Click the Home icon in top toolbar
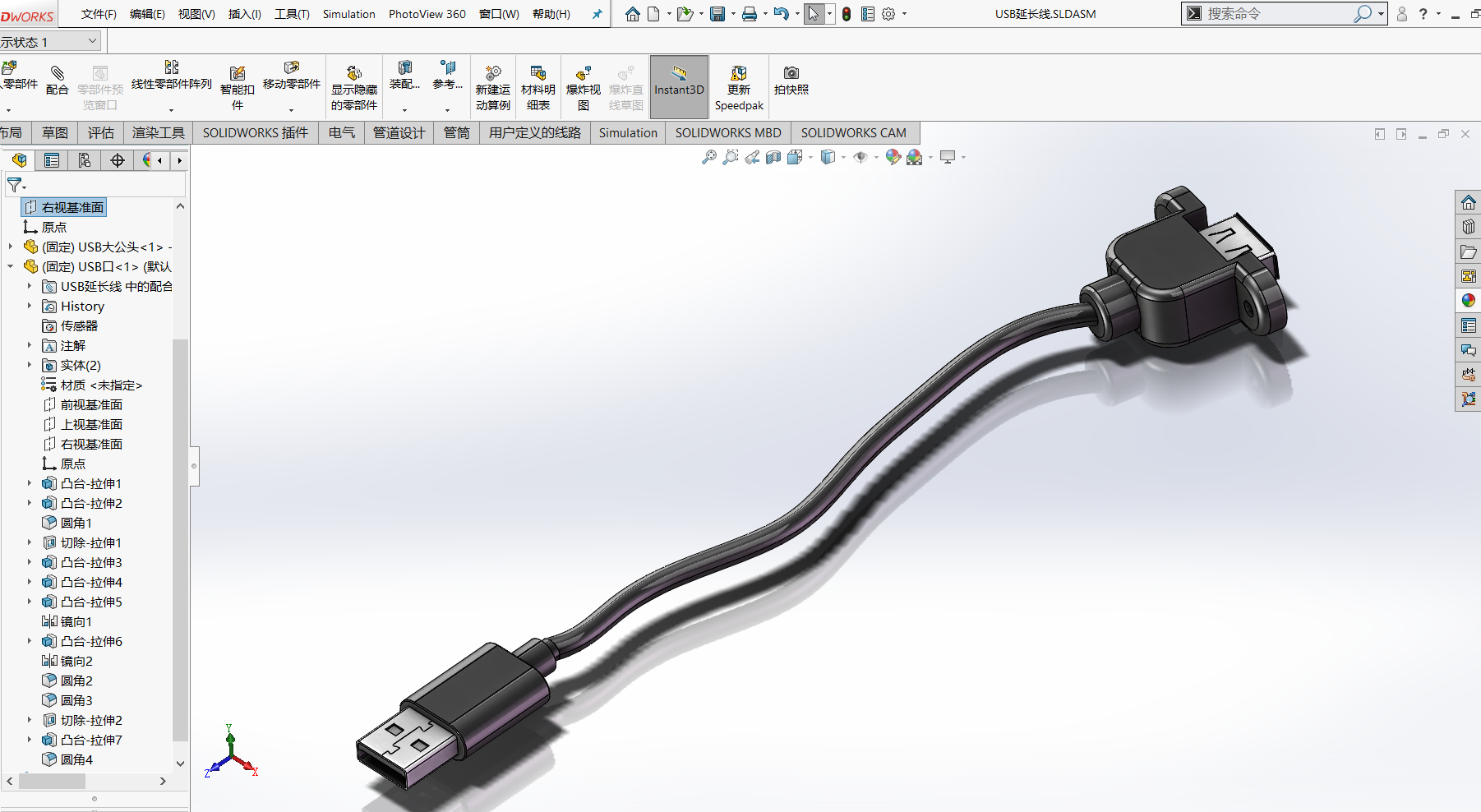1481x812 pixels. point(632,14)
